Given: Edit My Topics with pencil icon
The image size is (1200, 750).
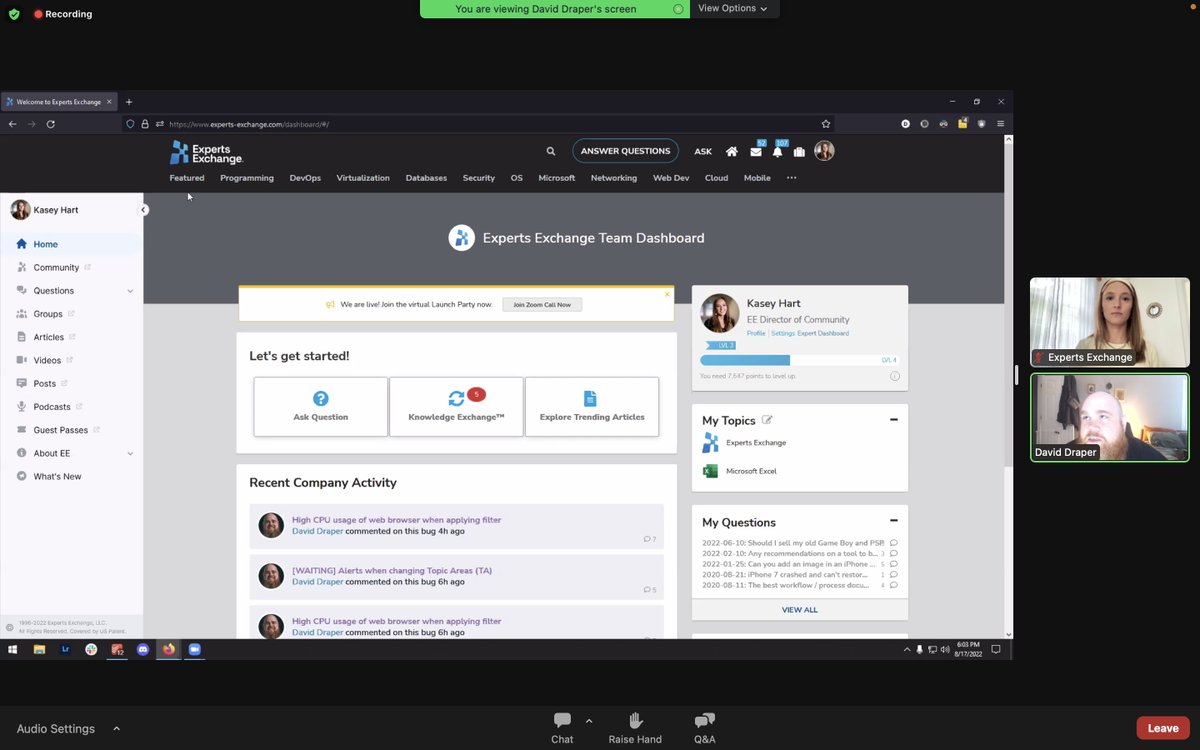Looking at the screenshot, I should tap(767, 420).
